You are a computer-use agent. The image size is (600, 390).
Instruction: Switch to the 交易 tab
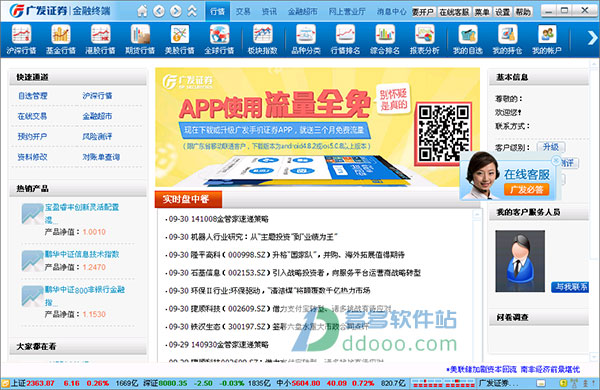click(243, 11)
